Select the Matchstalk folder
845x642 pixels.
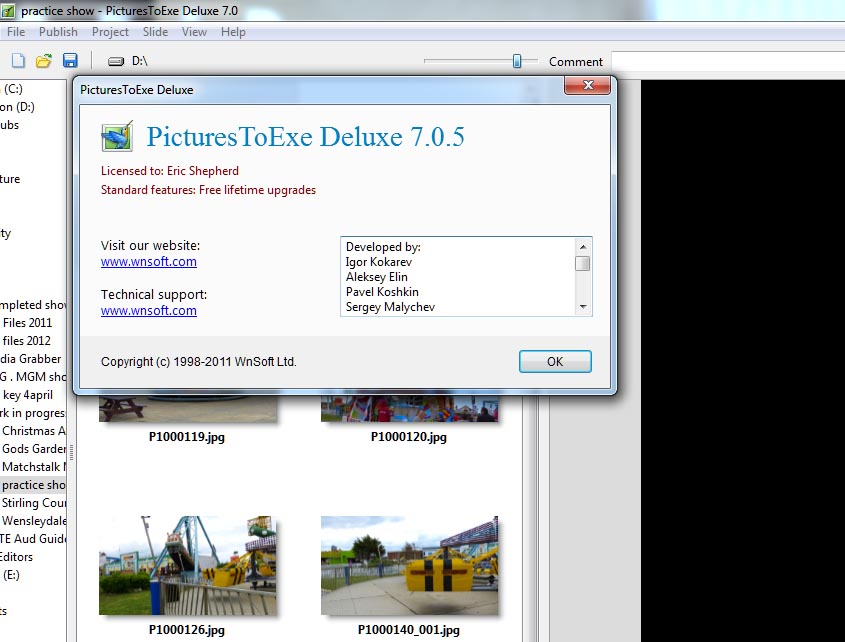click(x=34, y=467)
